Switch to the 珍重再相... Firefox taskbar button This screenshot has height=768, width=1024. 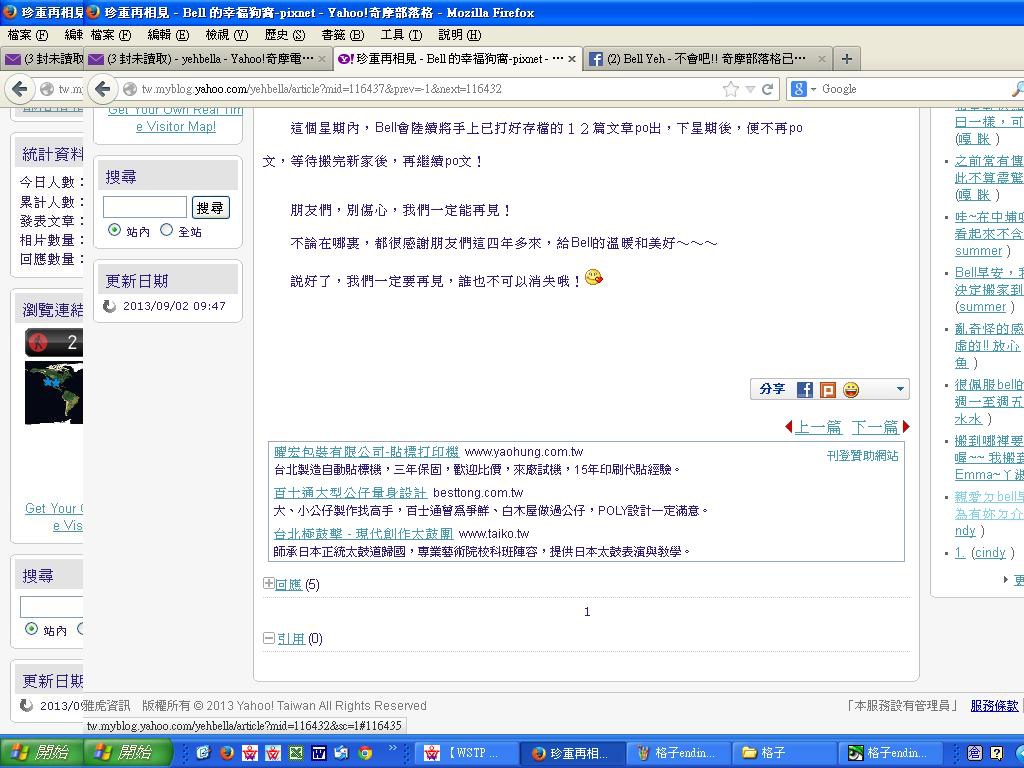coord(573,753)
